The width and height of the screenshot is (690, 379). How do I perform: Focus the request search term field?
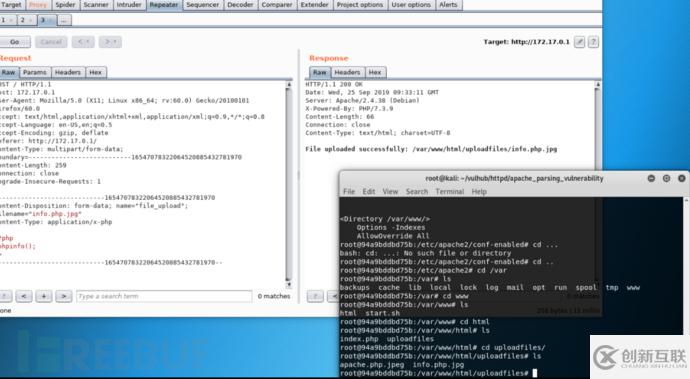(x=164, y=296)
